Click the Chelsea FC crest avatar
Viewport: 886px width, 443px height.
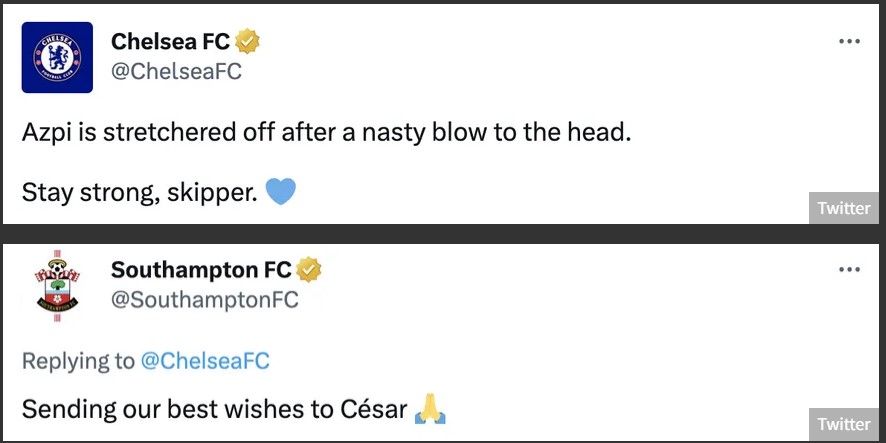[57, 57]
